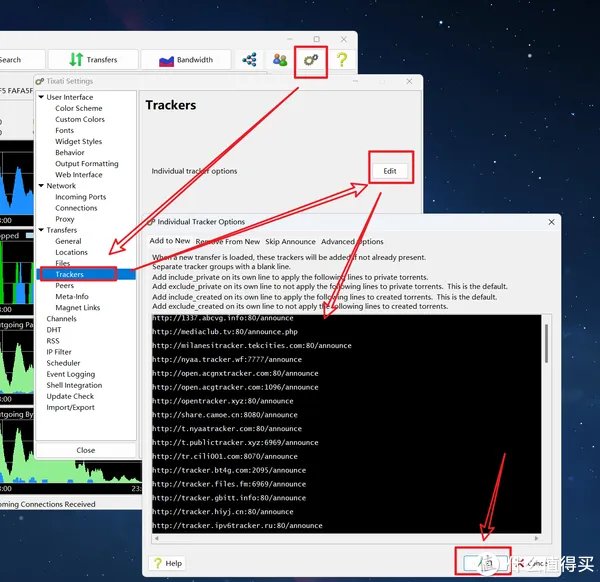The width and height of the screenshot is (600, 582).
Task: Collapse the Network tree section
Action: tap(41, 186)
